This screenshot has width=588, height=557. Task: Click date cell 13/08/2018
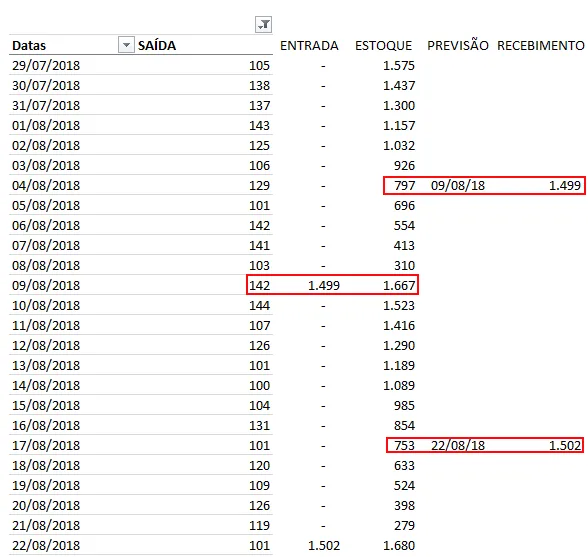point(46,365)
